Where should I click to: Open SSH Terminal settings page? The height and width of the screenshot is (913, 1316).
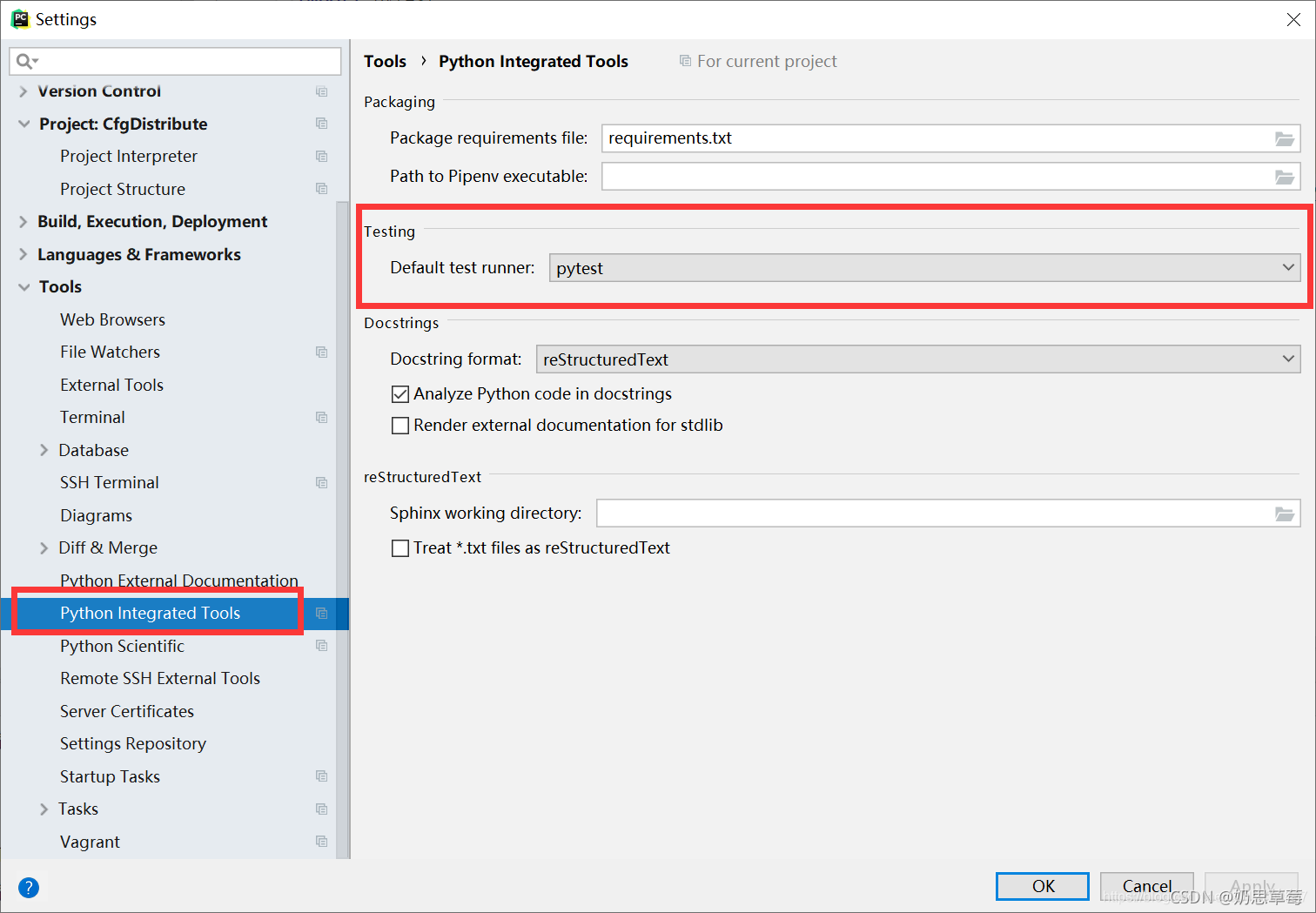pyautogui.click(x=110, y=483)
